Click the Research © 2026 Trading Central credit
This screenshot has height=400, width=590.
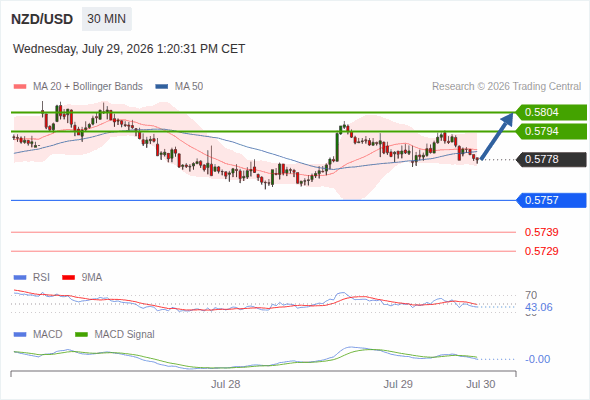(506, 87)
